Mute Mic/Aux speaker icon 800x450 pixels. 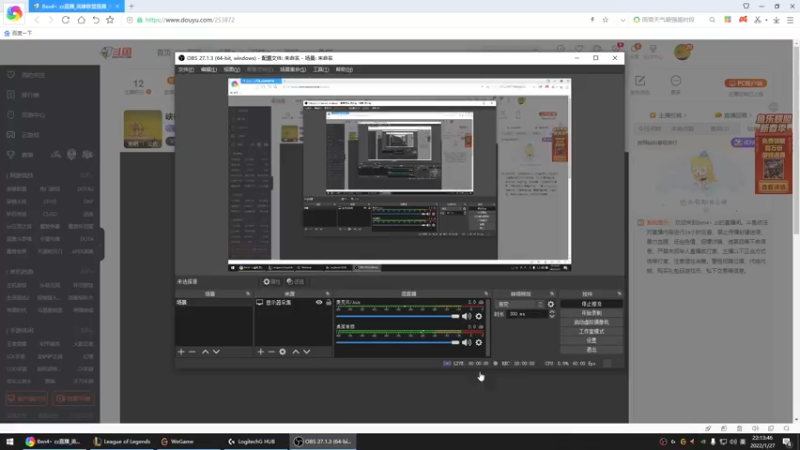[466, 316]
